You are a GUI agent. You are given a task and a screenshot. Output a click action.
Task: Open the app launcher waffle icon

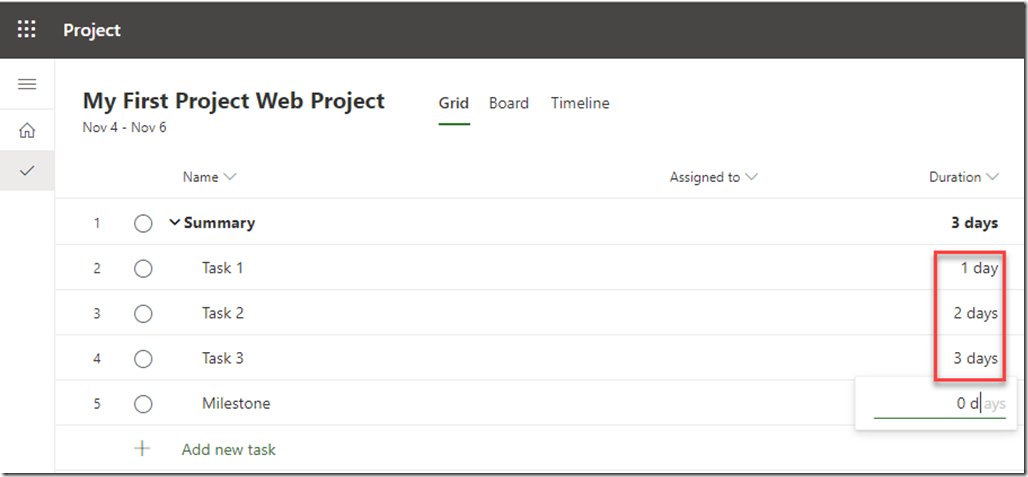pos(27,29)
